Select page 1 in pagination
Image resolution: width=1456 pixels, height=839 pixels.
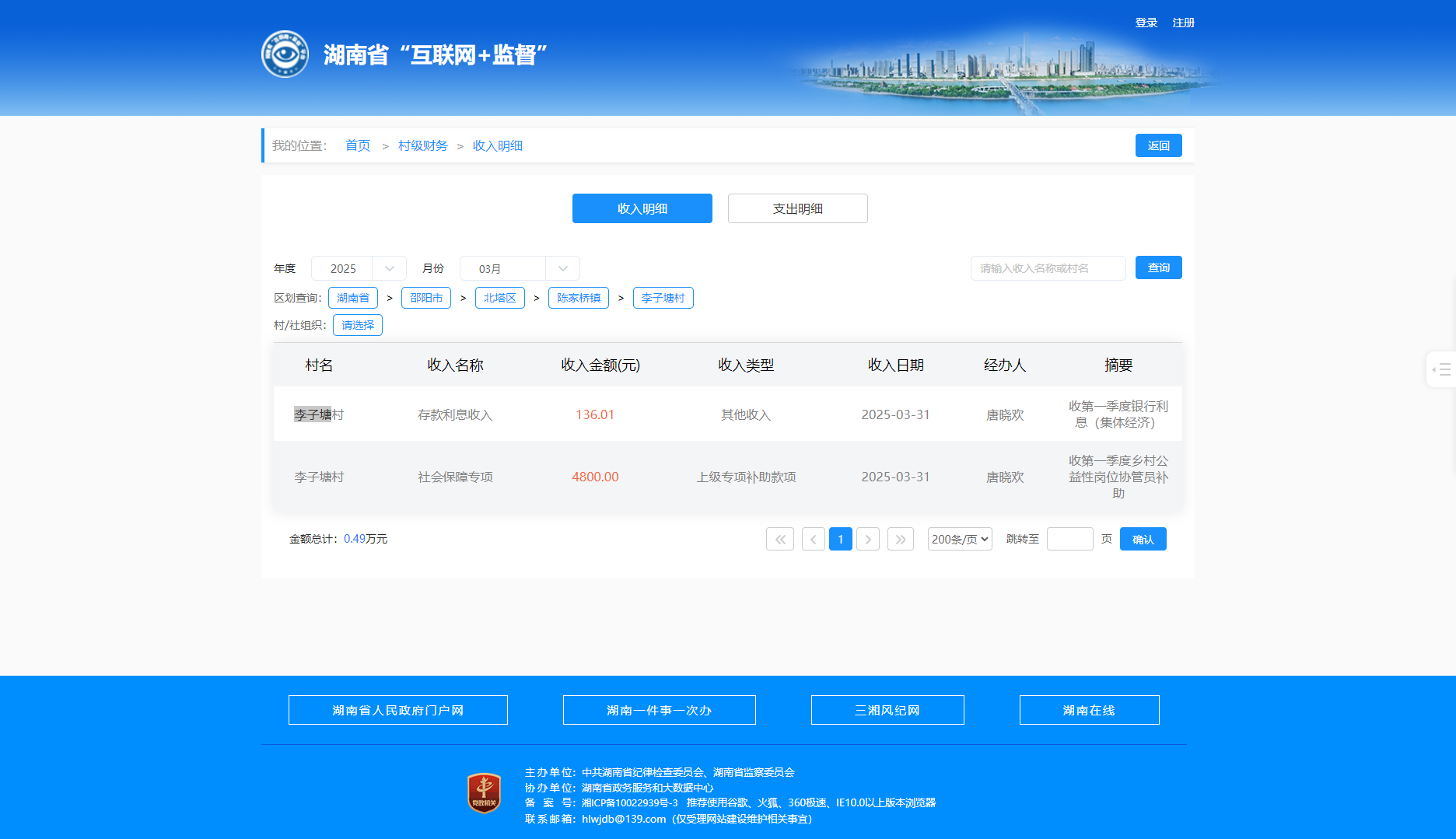[841, 539]
